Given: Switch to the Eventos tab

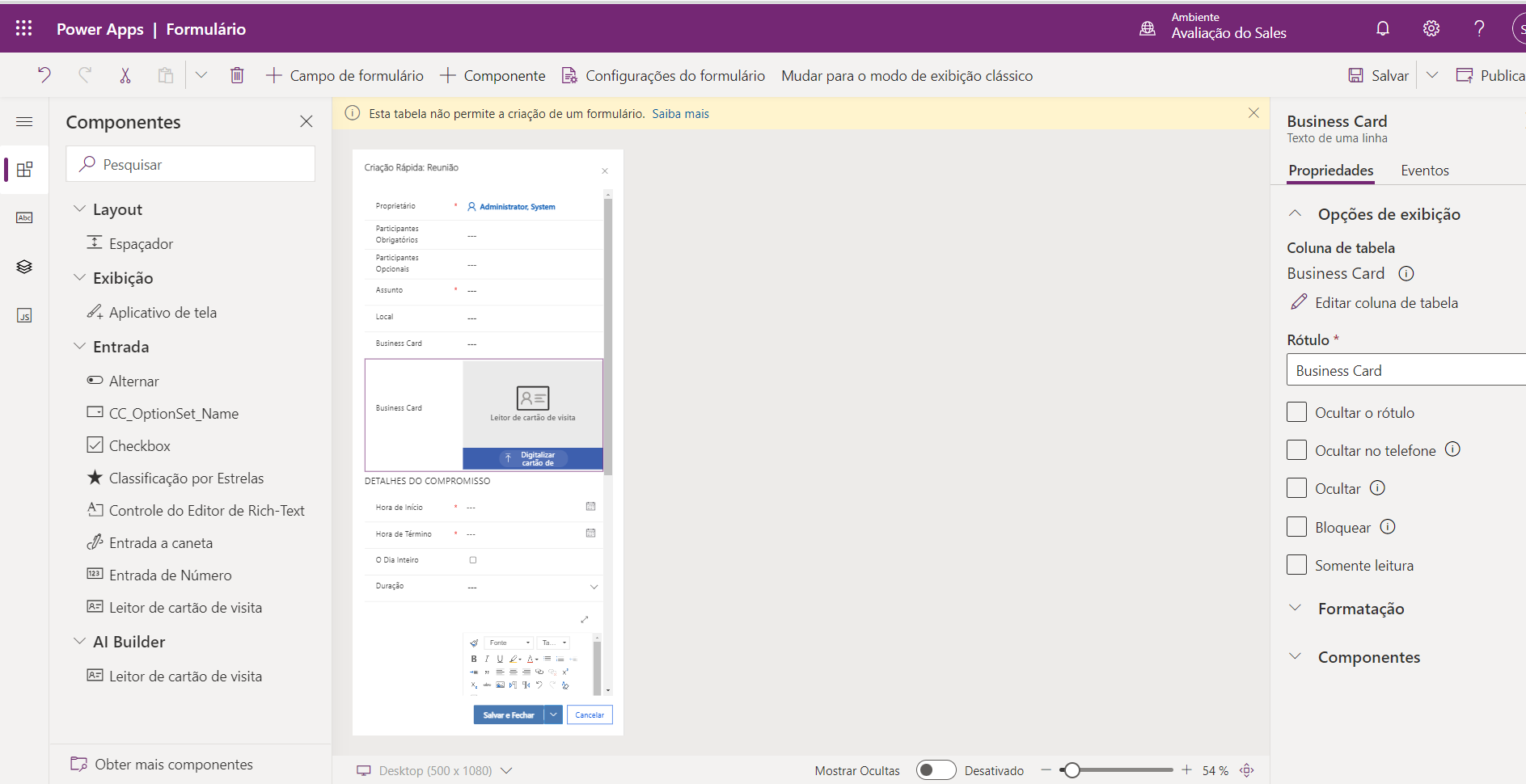Looking at the screenshot, I should coord(1425,171).
